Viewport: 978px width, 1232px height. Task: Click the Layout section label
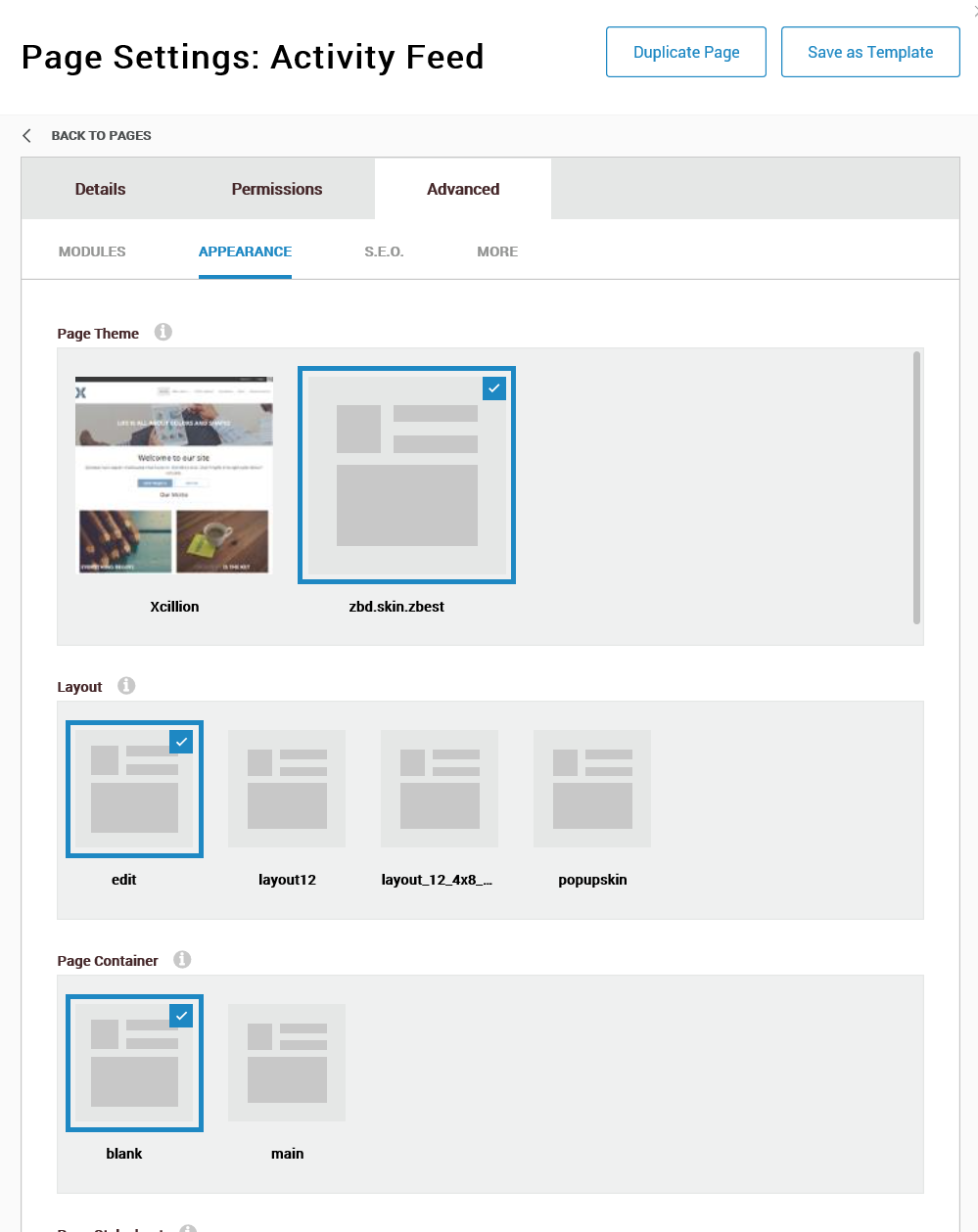click(x=79, y=687)
